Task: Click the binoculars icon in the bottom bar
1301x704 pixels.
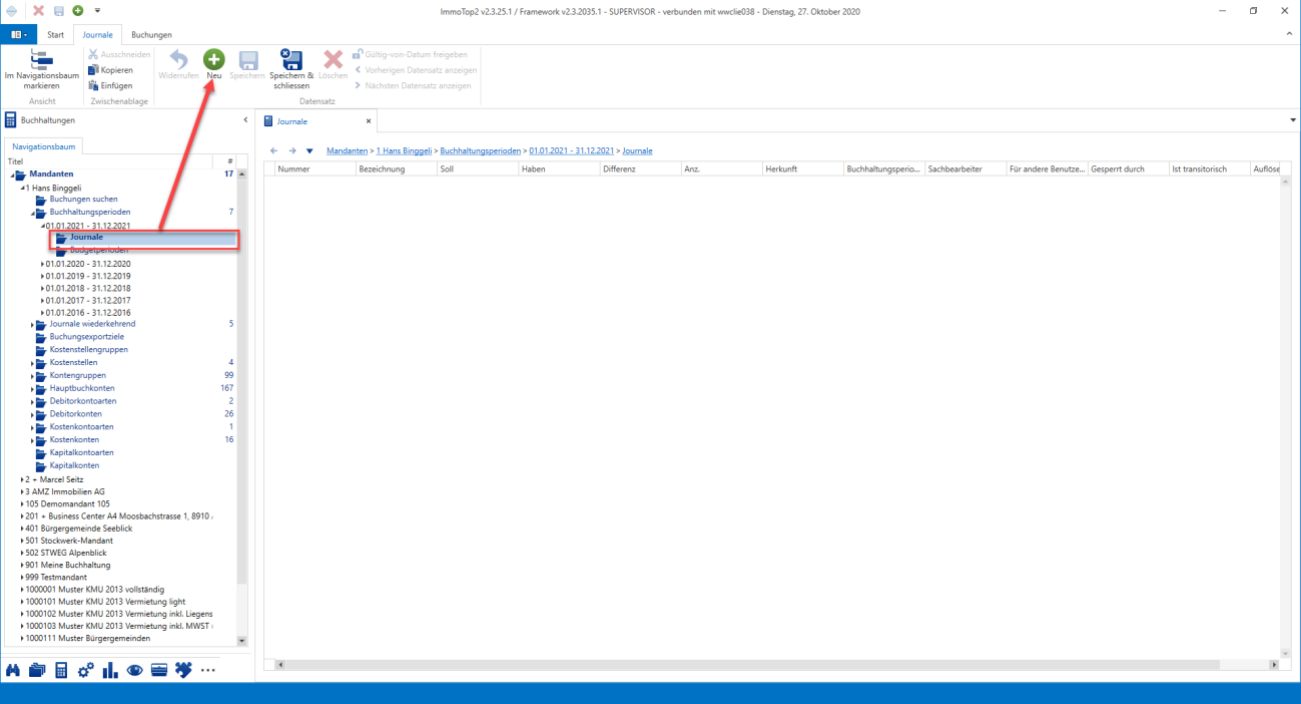Action: pyautogui.click(x=14, y=670)
